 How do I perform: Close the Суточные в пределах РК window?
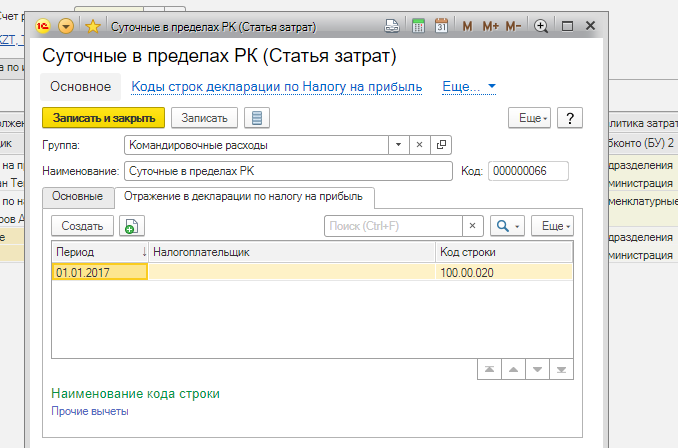click(590, 26)
